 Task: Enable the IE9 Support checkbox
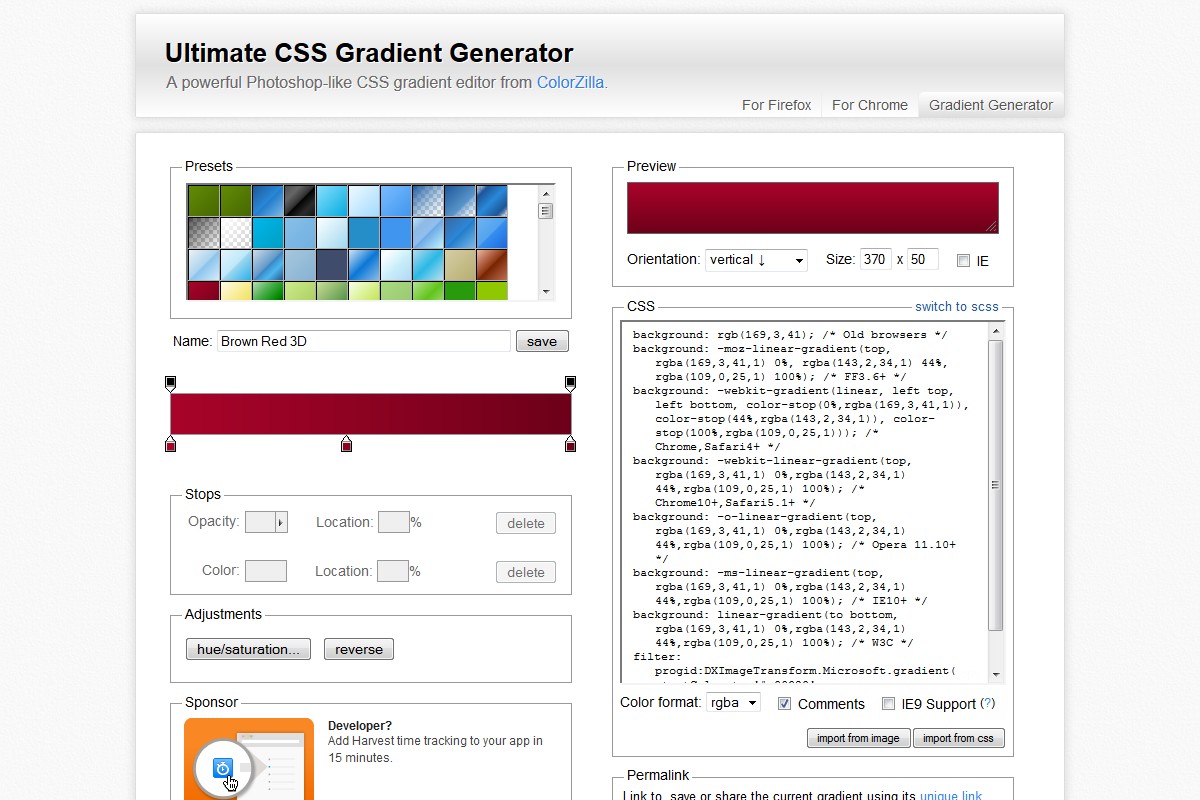click(x=888, y=704)
